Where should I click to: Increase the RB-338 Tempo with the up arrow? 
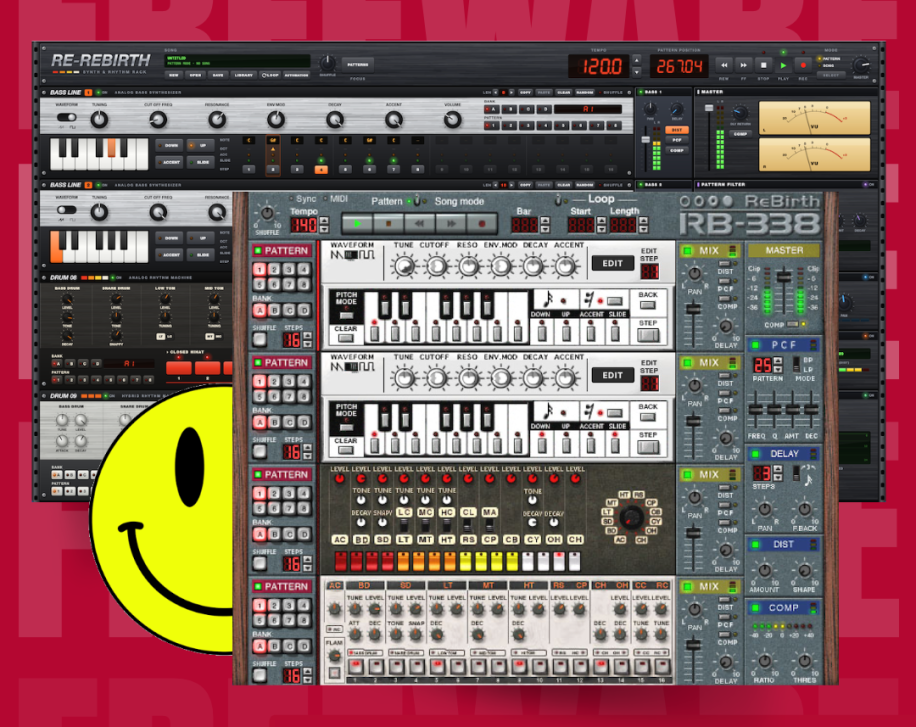(324, 220)
